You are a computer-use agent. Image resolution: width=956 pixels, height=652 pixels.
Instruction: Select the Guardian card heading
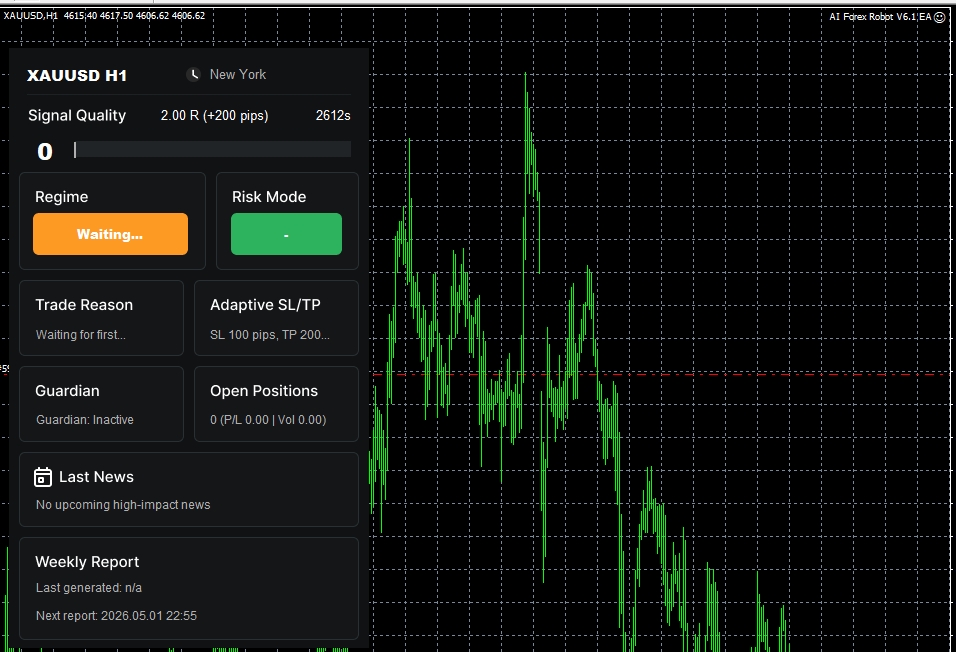67,391
